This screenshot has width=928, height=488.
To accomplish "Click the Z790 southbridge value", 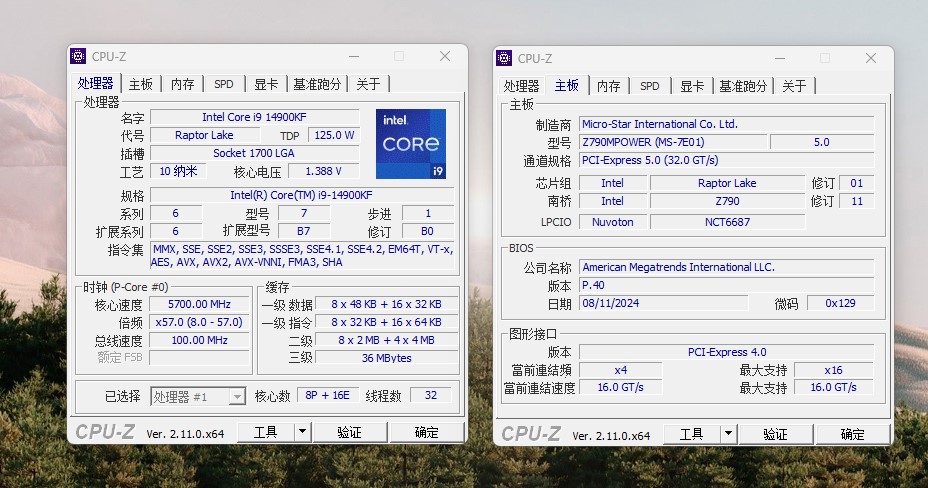I will [727, 201].
